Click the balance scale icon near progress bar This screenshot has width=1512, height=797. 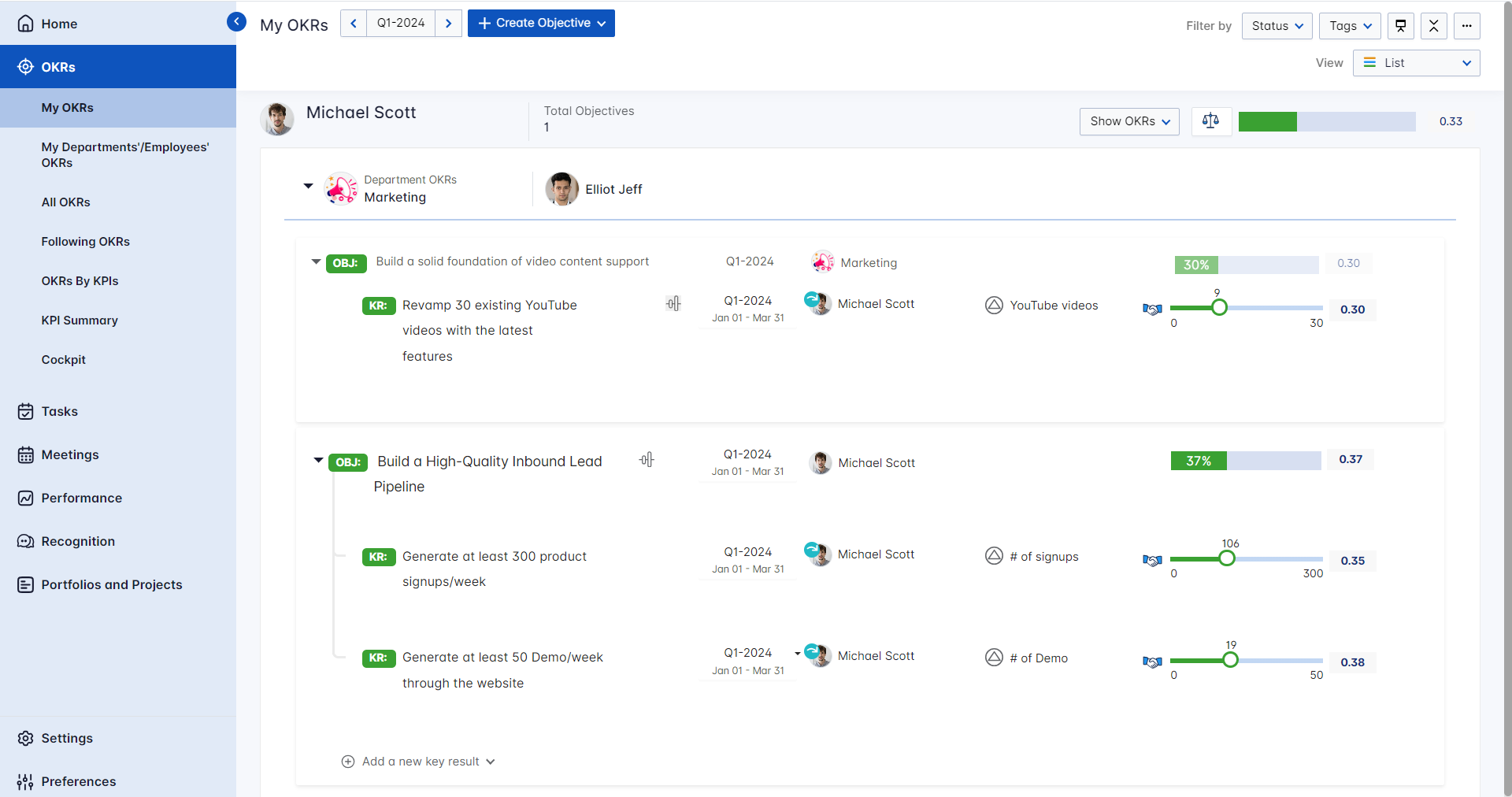pos(1211,121)
